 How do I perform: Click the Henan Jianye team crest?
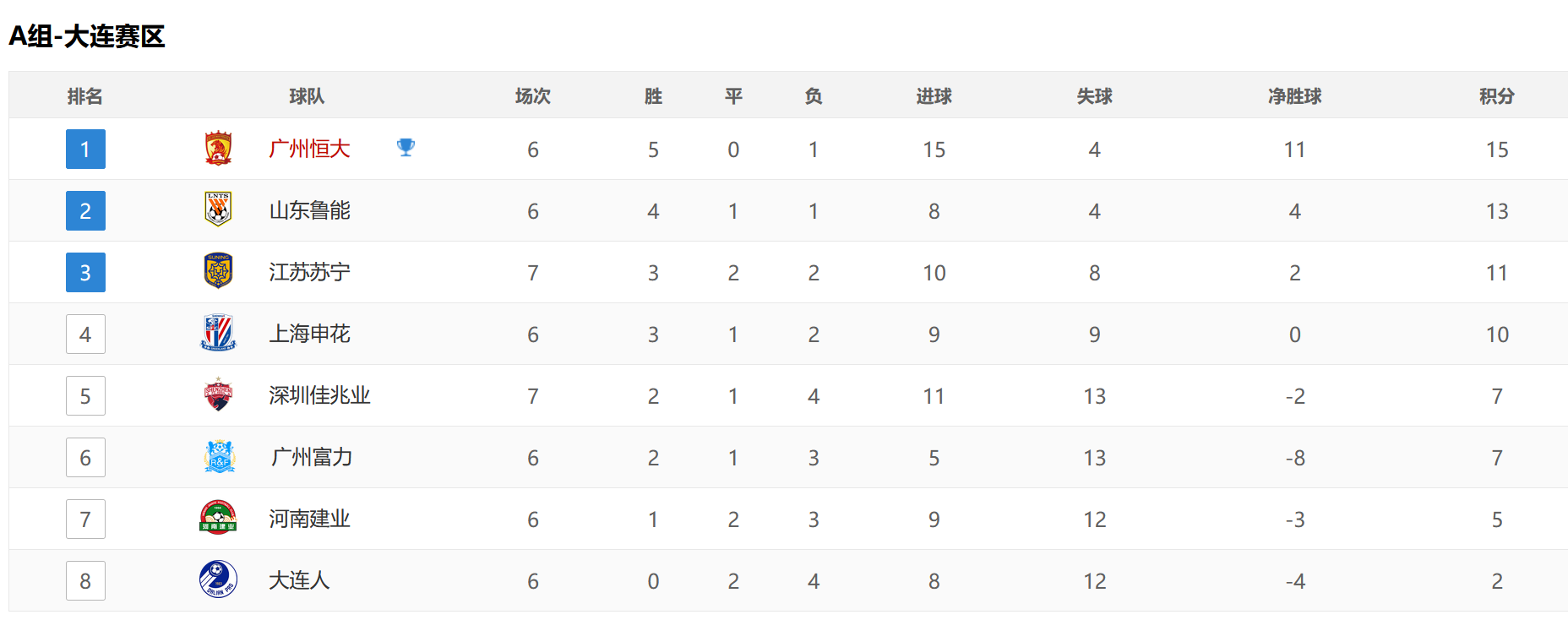[x=218, y=518]
